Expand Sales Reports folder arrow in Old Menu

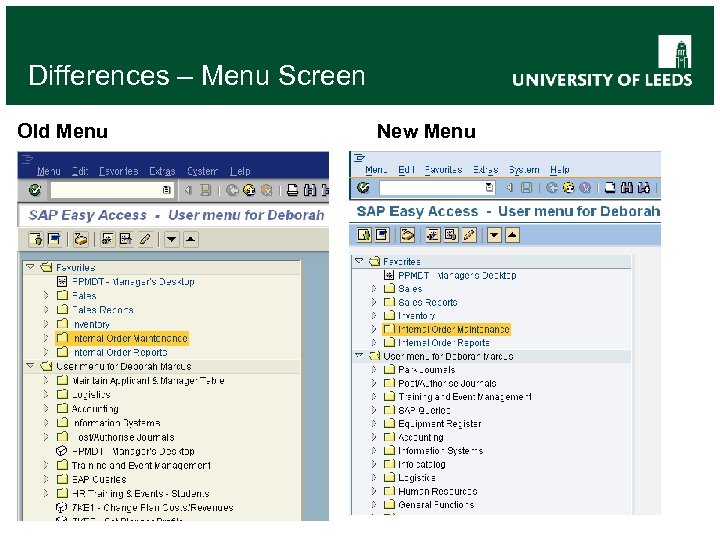coord(46,309)
